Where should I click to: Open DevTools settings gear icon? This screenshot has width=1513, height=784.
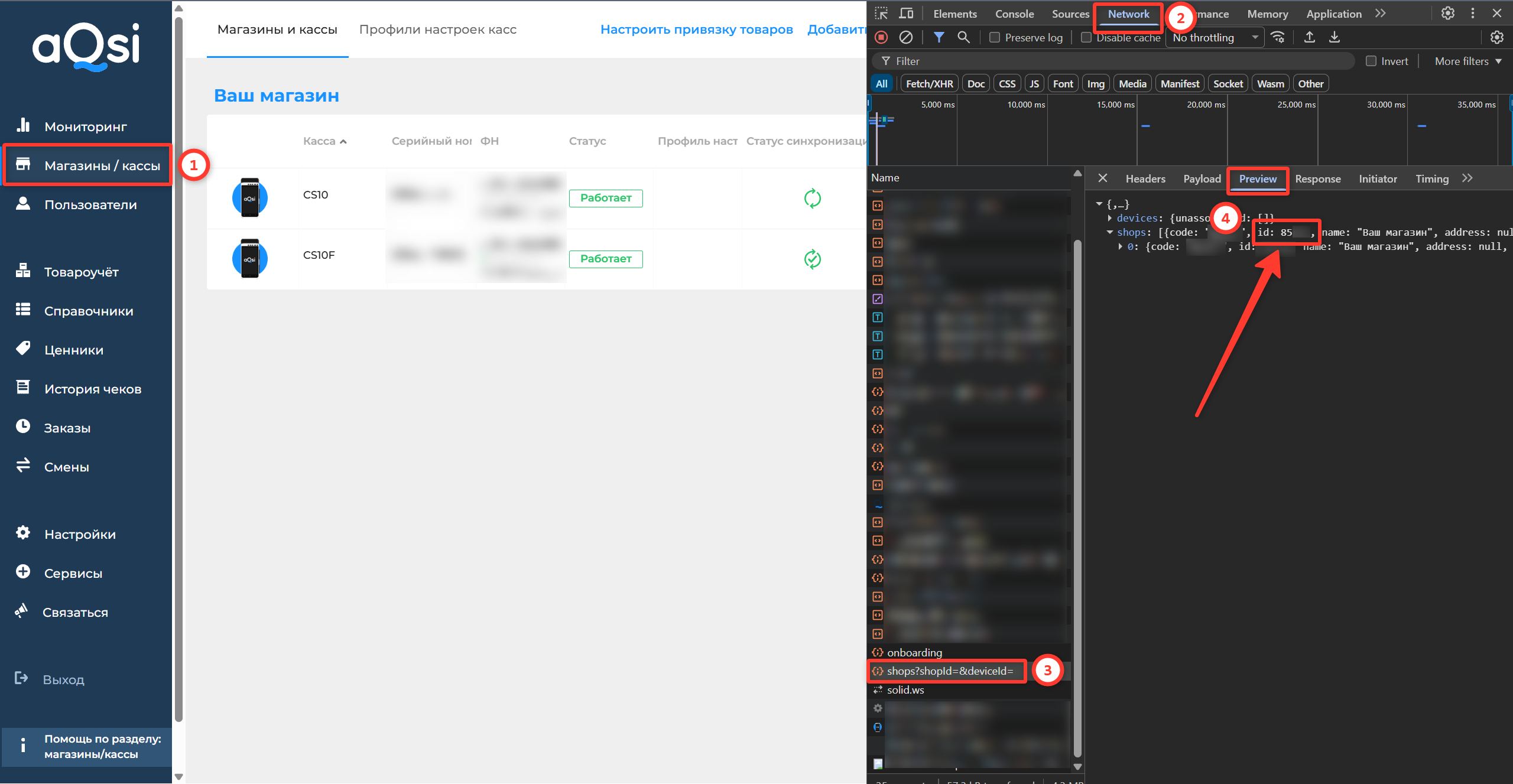tap(1447, 14)
